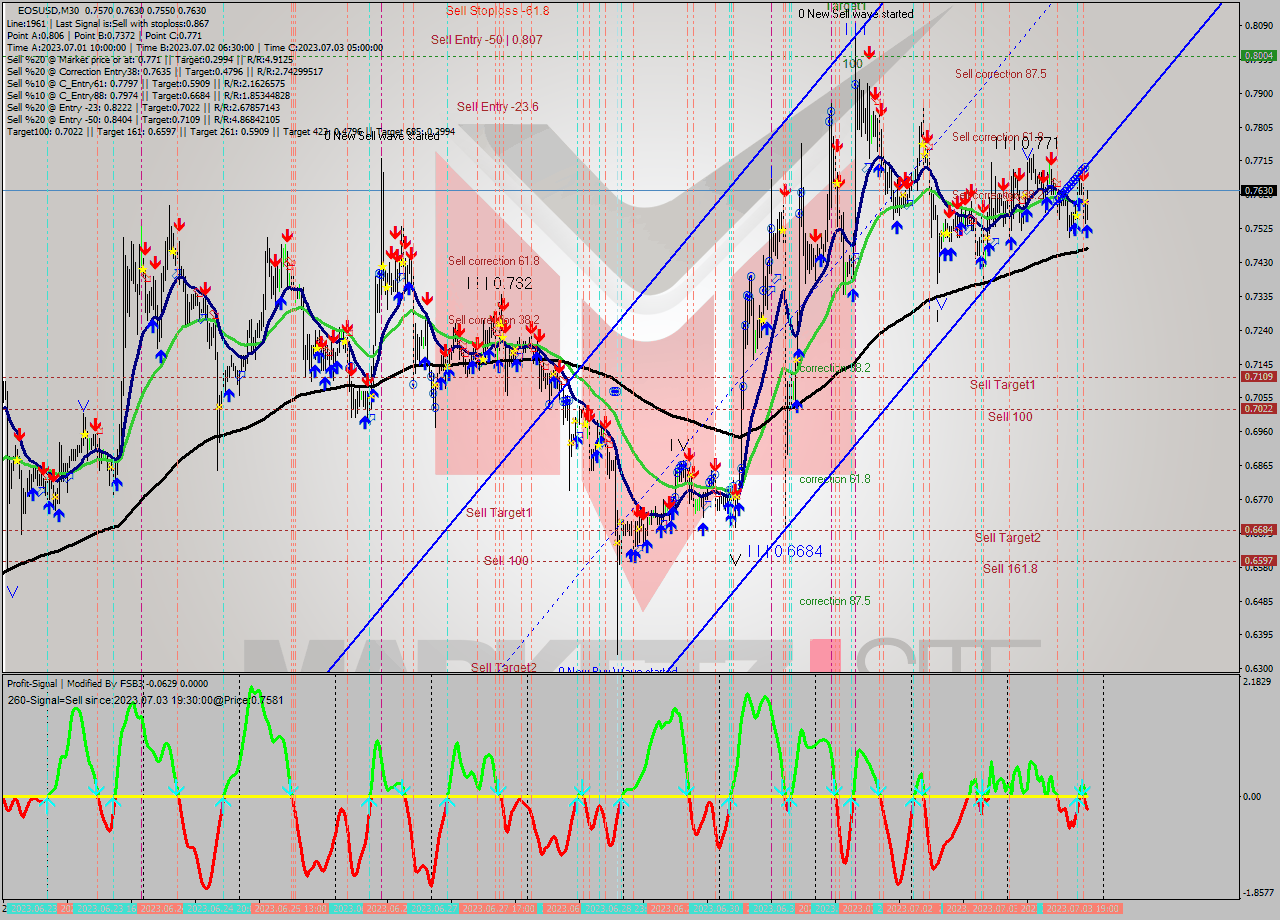This screenshot has height=920, width=1280.
Task: Click the 'Sell 161.8' label
Action: click(1010, 568)
